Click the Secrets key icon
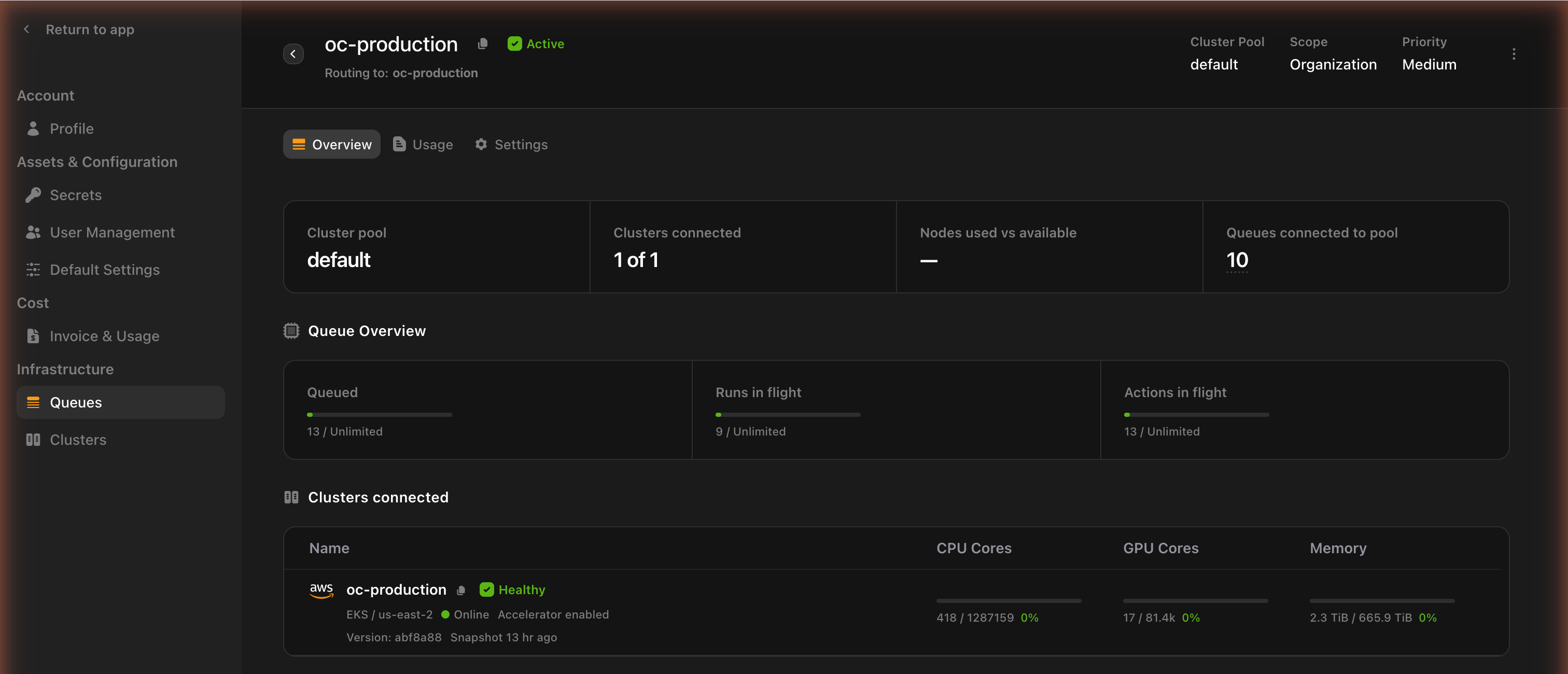The width and height of the screenshot is (1568, 674). click(34, 195)
